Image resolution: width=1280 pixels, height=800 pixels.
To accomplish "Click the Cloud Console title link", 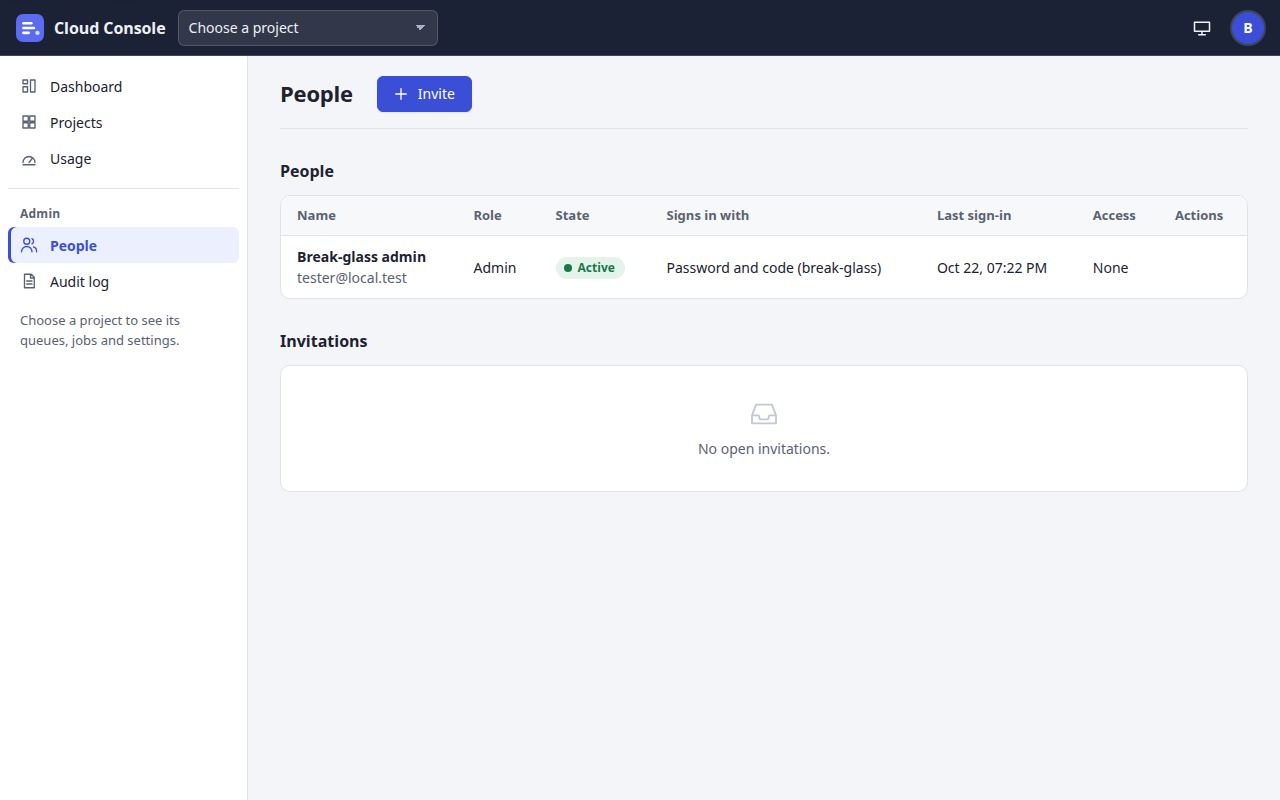I will click(x=110, y=28).
